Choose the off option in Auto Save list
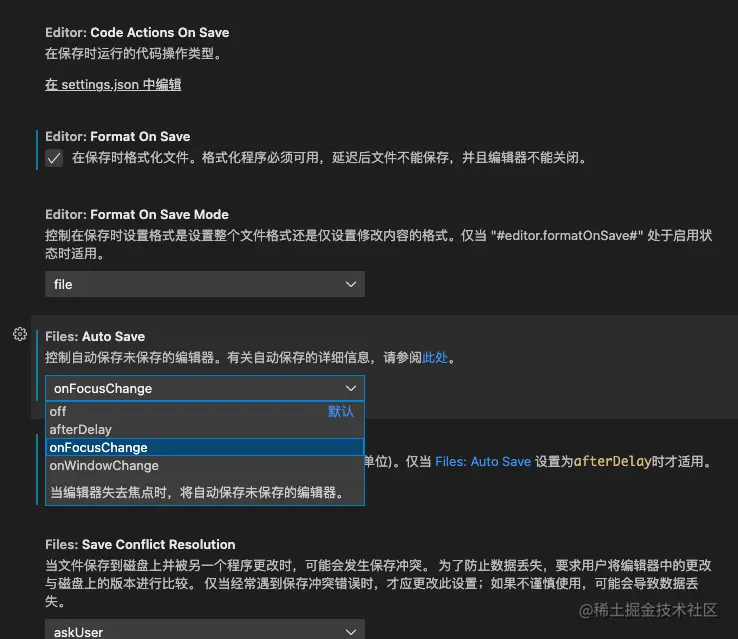 pyautogui.click(x=205, y=411)
